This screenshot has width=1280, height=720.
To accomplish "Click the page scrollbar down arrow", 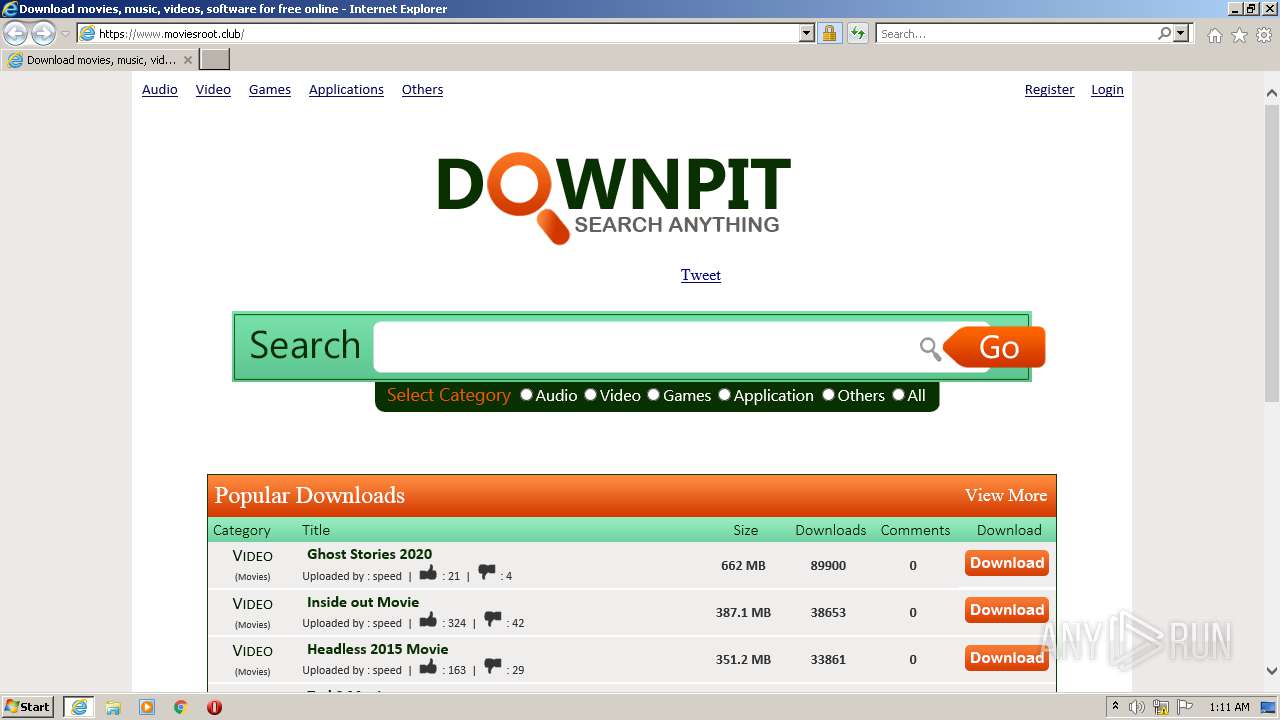I will pyautogui.click(x=1272, y=672).
